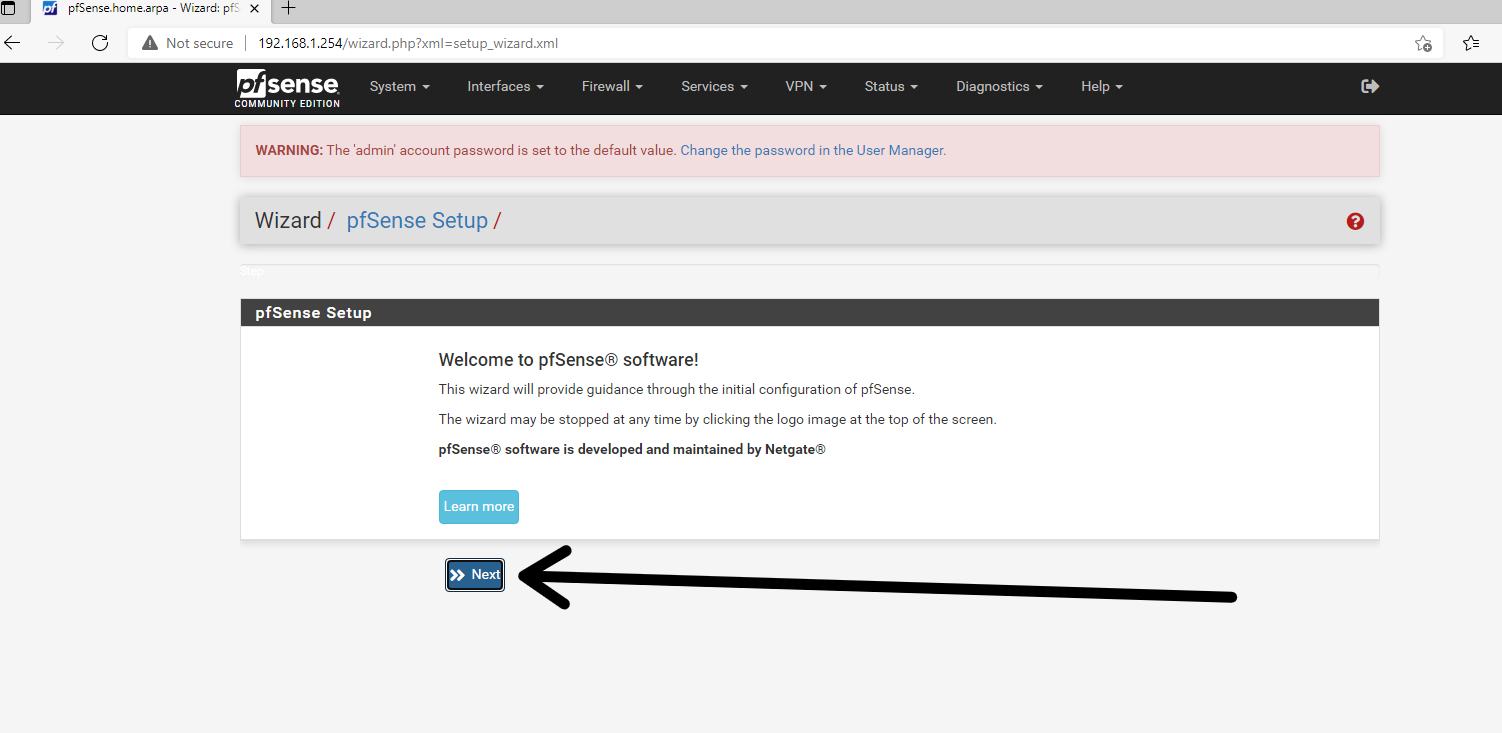Click the Welcome to pfSense software heading

click(x=568, y=360)
